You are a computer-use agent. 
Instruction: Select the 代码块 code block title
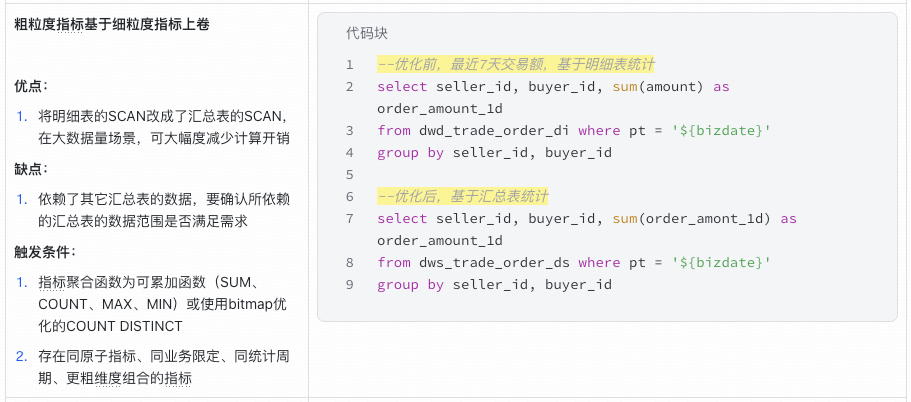pyautogui.click(x=366, y=33)
